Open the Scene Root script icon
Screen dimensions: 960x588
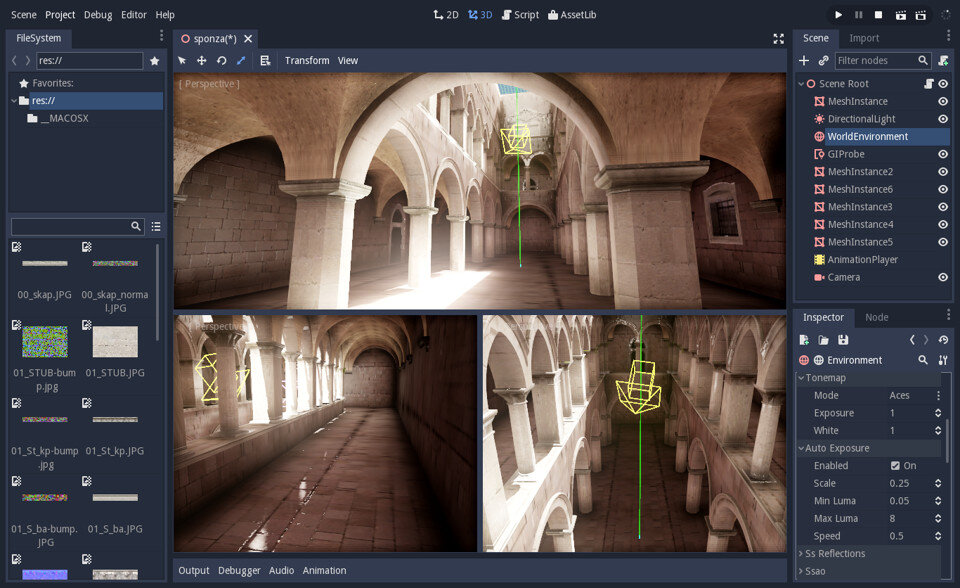coord(929,84)
